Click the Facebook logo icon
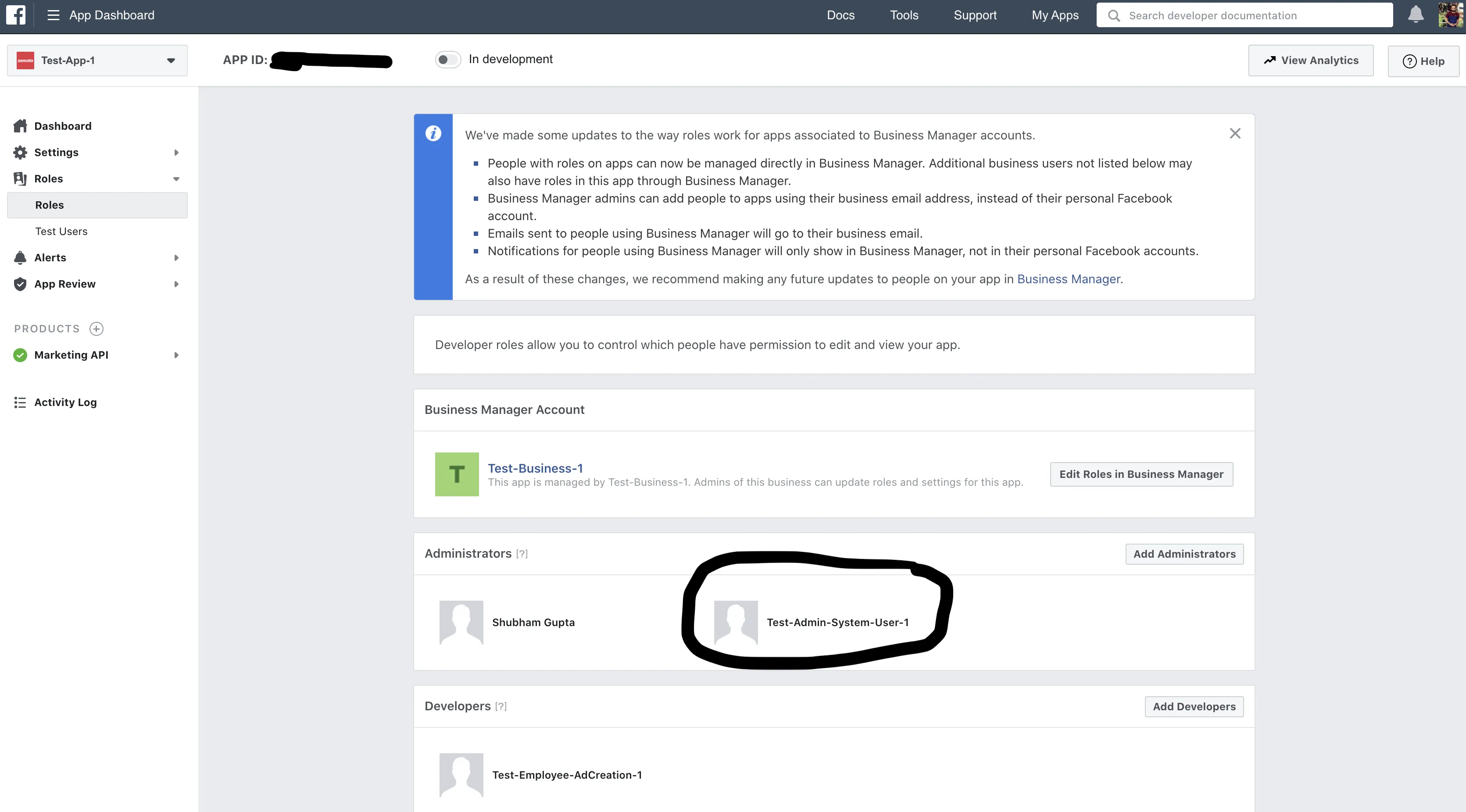The image size is (1466, 812). (16, 15)
